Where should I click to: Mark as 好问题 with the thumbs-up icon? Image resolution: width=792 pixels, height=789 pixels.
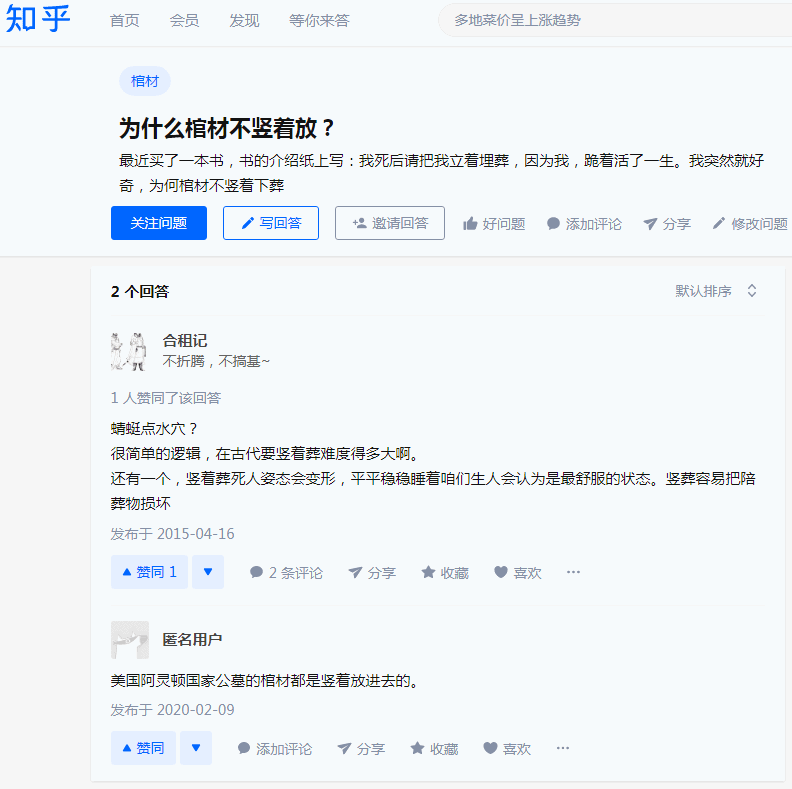click(494, 224)
